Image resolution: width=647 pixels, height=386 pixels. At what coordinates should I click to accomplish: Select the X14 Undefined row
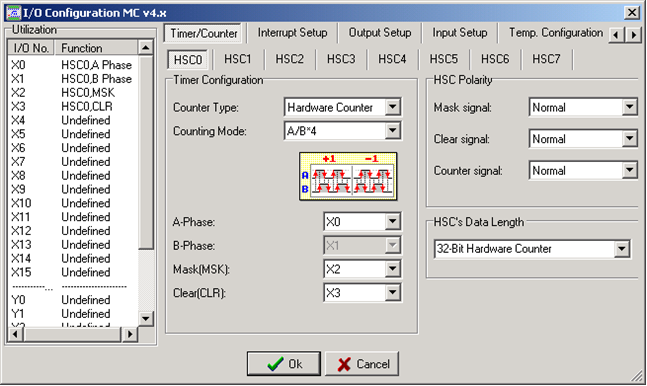pos(73,258)
